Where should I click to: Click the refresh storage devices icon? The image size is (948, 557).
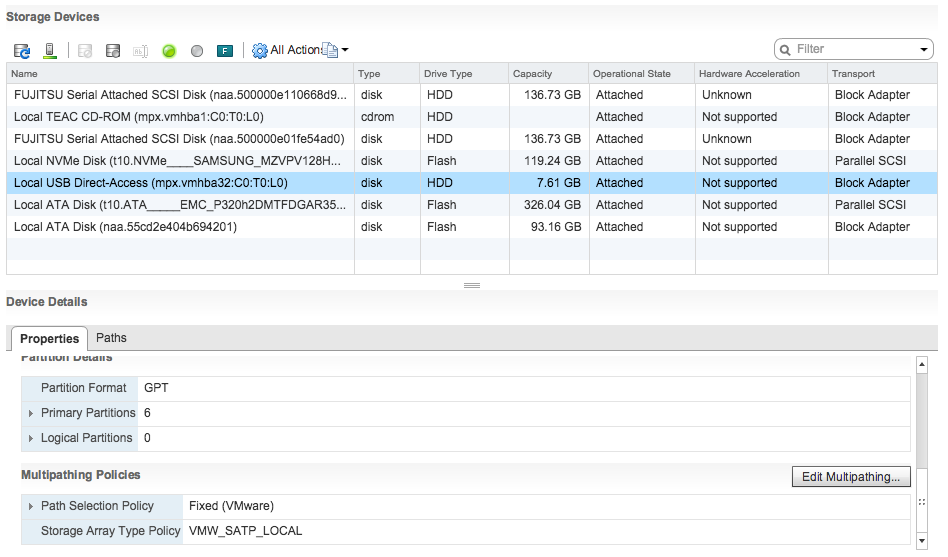(22, 50)
